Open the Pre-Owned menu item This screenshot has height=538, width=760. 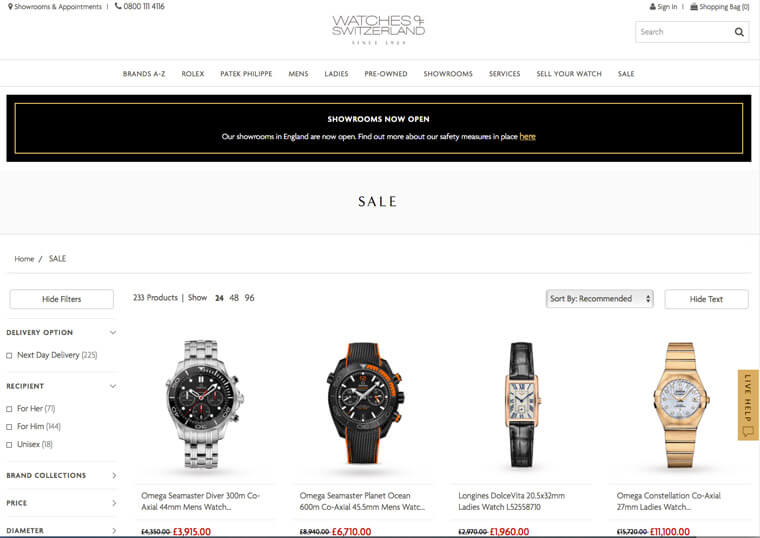386,74
